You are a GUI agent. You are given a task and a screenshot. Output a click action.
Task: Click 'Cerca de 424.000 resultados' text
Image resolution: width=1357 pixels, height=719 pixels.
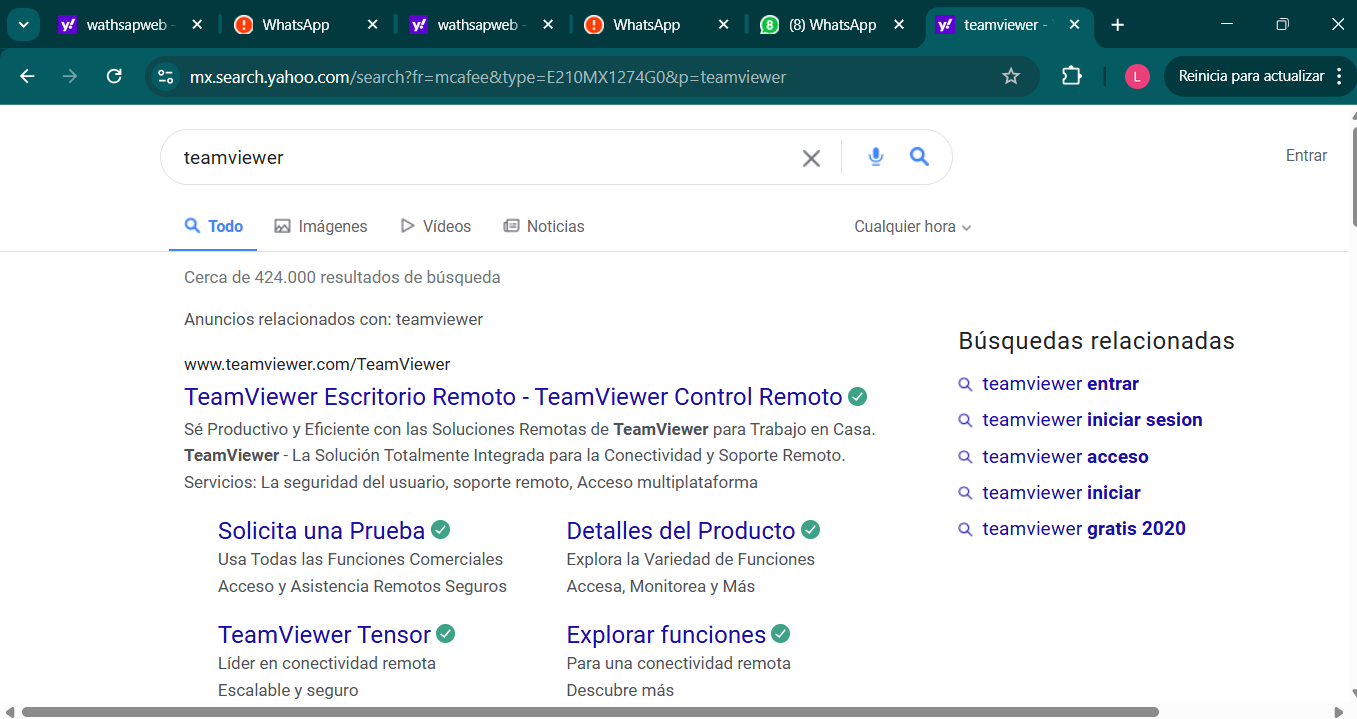click(342, 277)
